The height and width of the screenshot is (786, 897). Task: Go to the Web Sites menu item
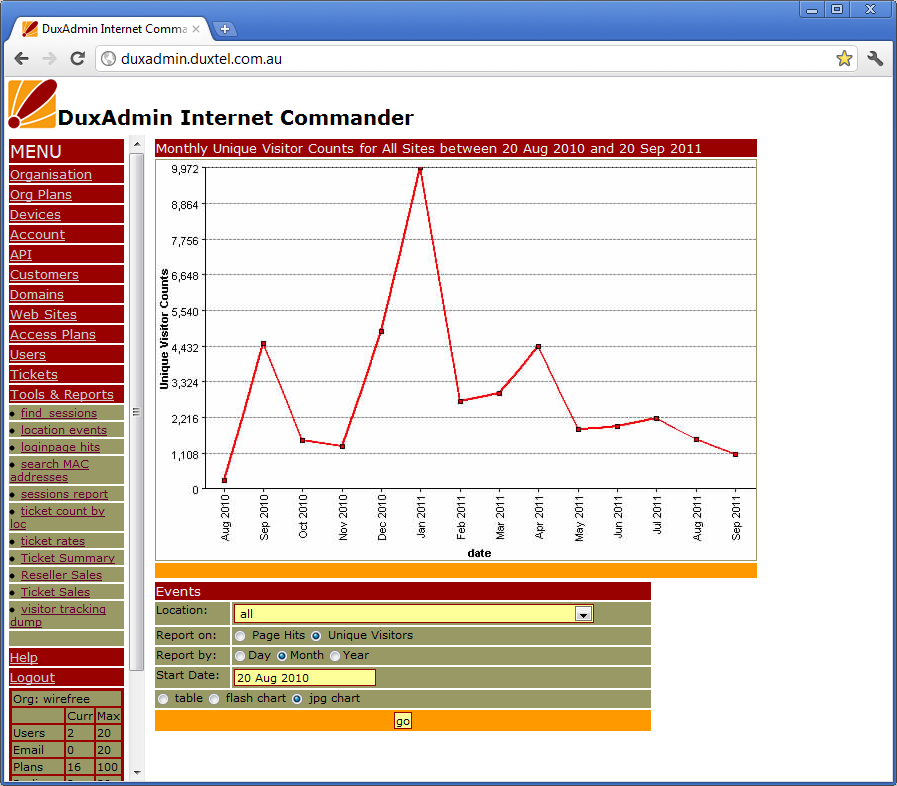[x=43, y=315]
